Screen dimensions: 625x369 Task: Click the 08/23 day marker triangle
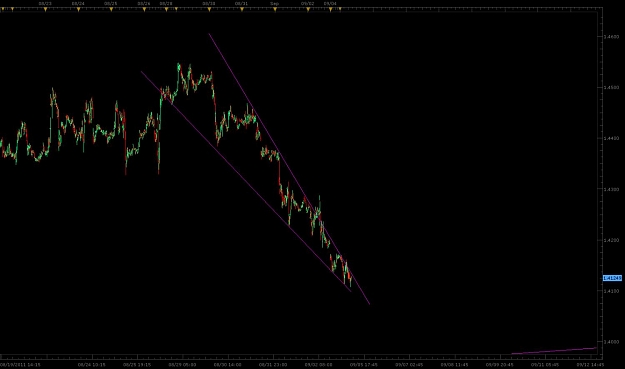pyautogui.click(x=45, y=9)
